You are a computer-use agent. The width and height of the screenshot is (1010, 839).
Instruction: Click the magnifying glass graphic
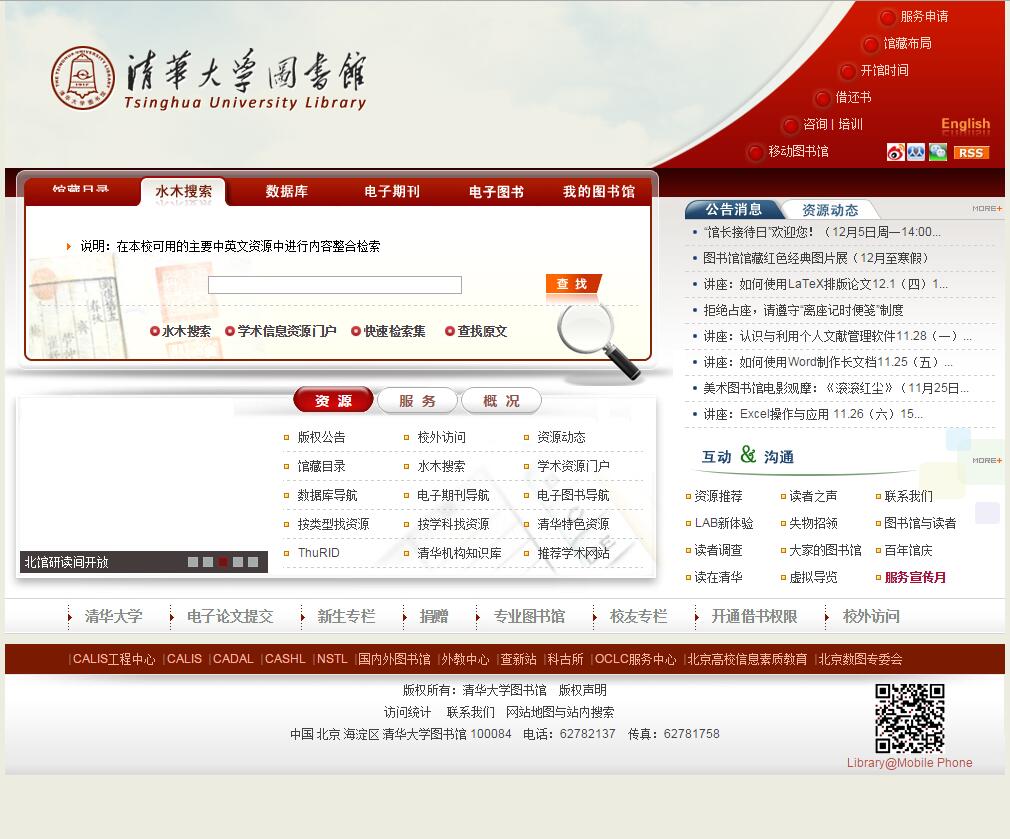click(x=598, y=340)
